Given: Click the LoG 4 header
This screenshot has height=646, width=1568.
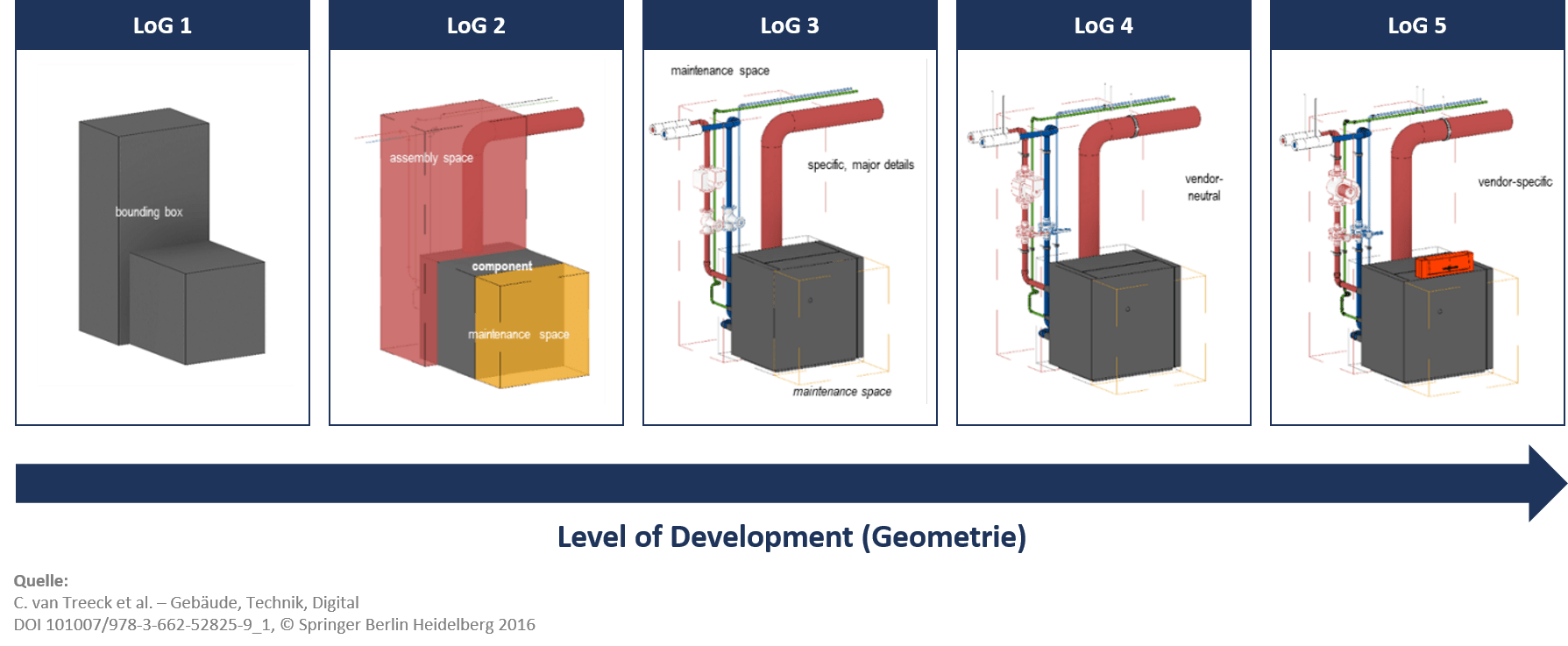Looking at the screenshot, I should 1103,25.
